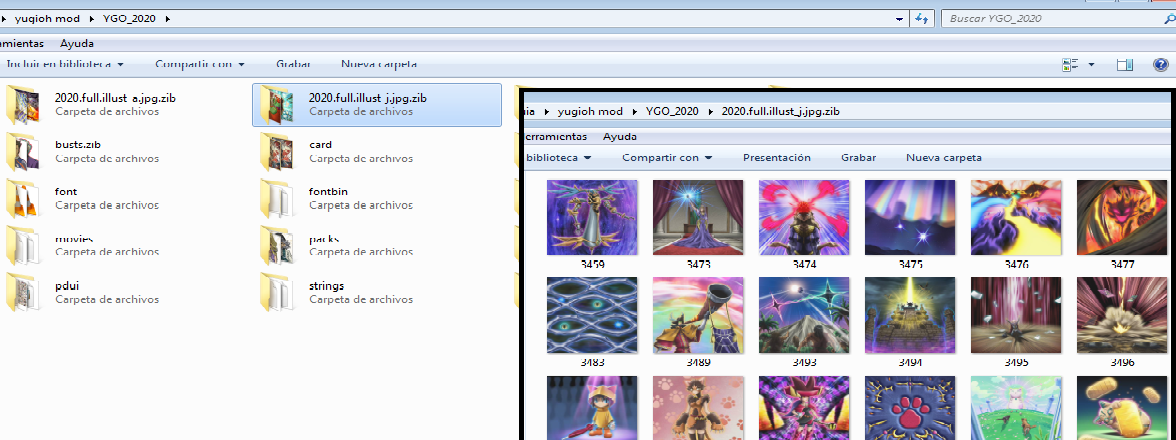Open the Incluir en biblioteca dropdown

[x=65, y=64]
